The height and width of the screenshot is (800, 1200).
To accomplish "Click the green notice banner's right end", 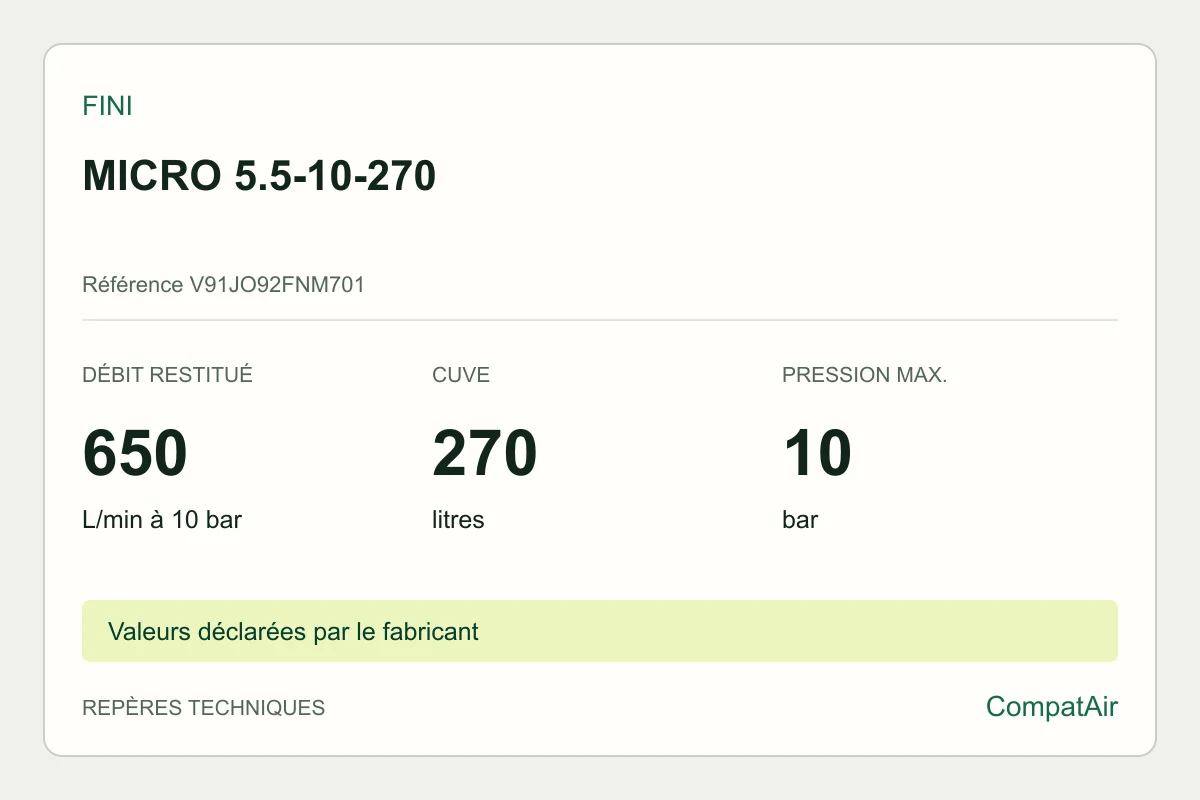I will 1090,631.
